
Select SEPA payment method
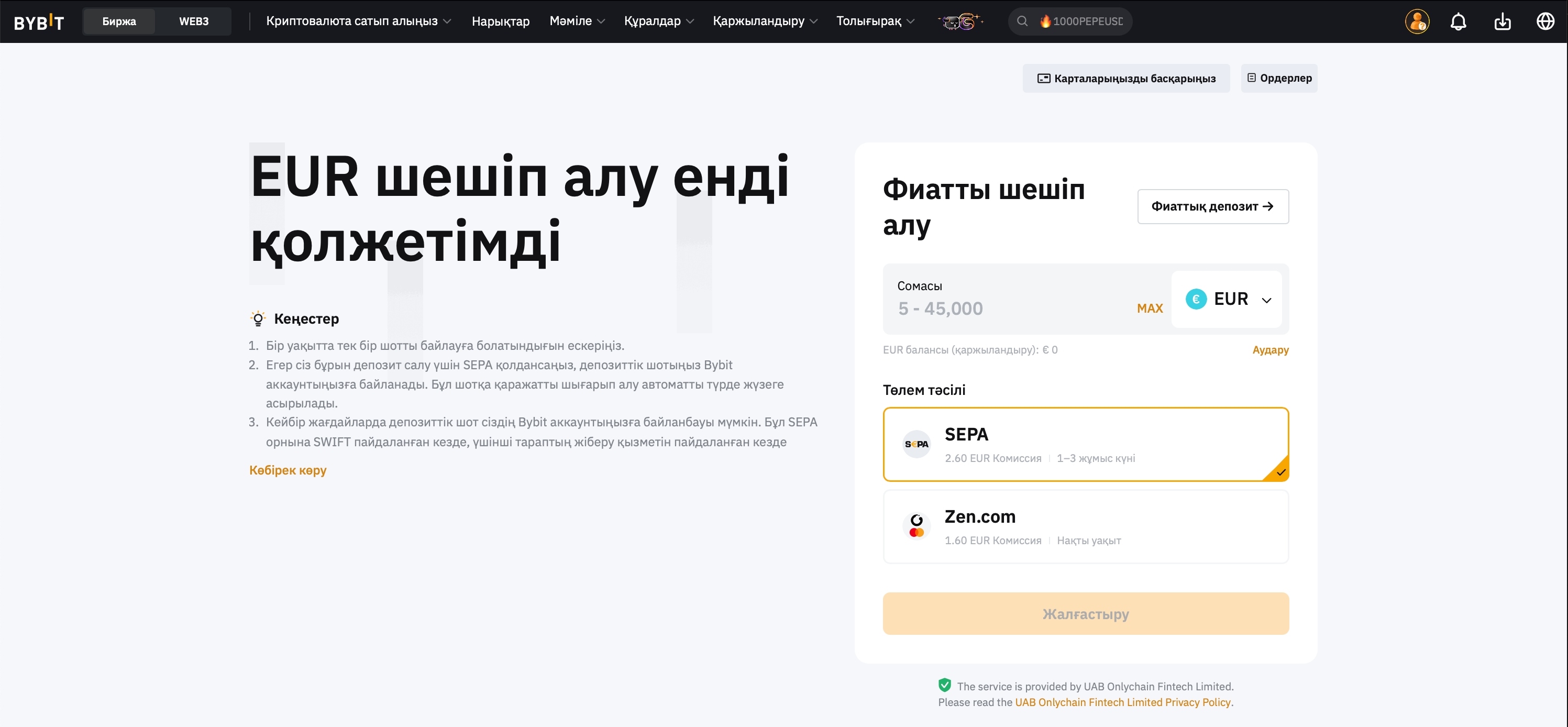[1085, 445]
